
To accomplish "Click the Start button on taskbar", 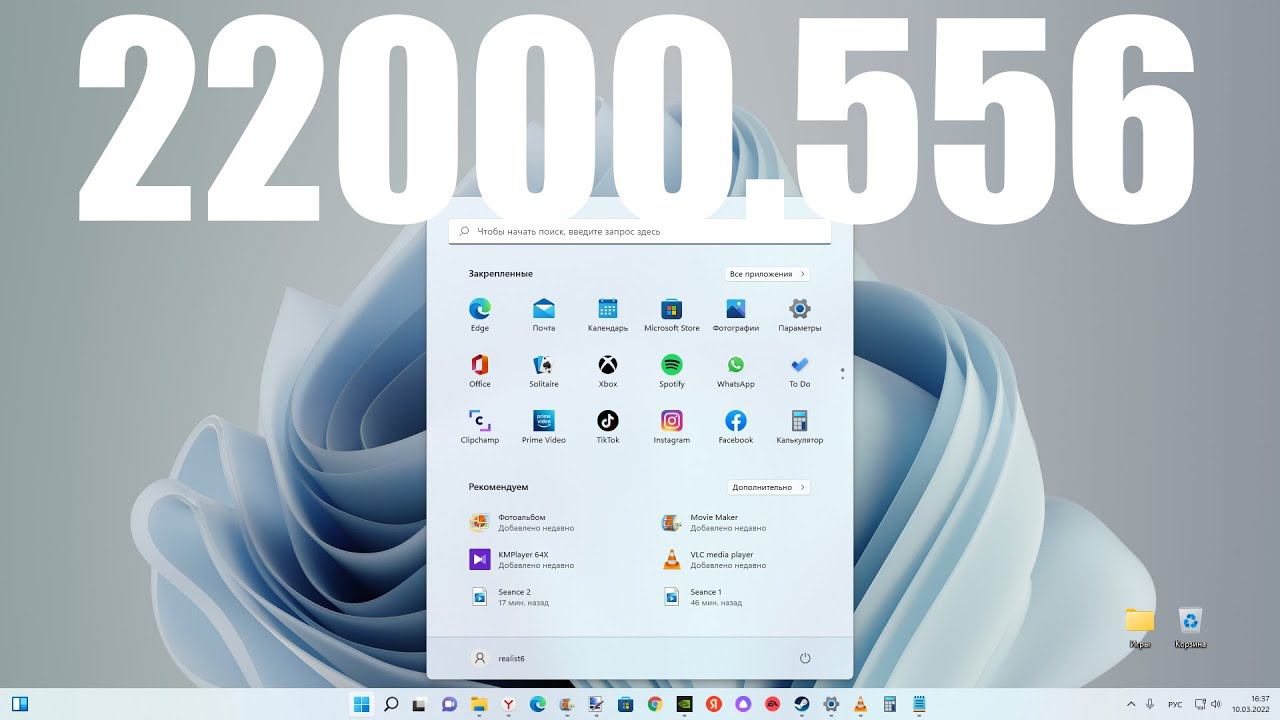I will 361,704.
